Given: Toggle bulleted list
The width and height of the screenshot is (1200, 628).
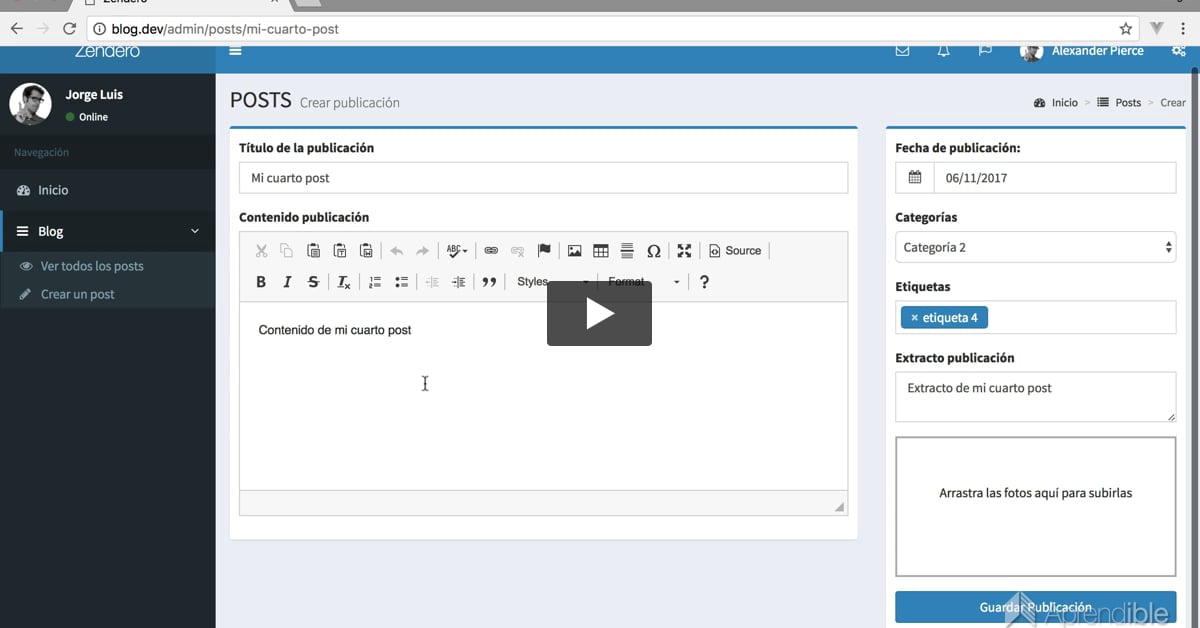Looking at the screenshot, I should point(401,282).
